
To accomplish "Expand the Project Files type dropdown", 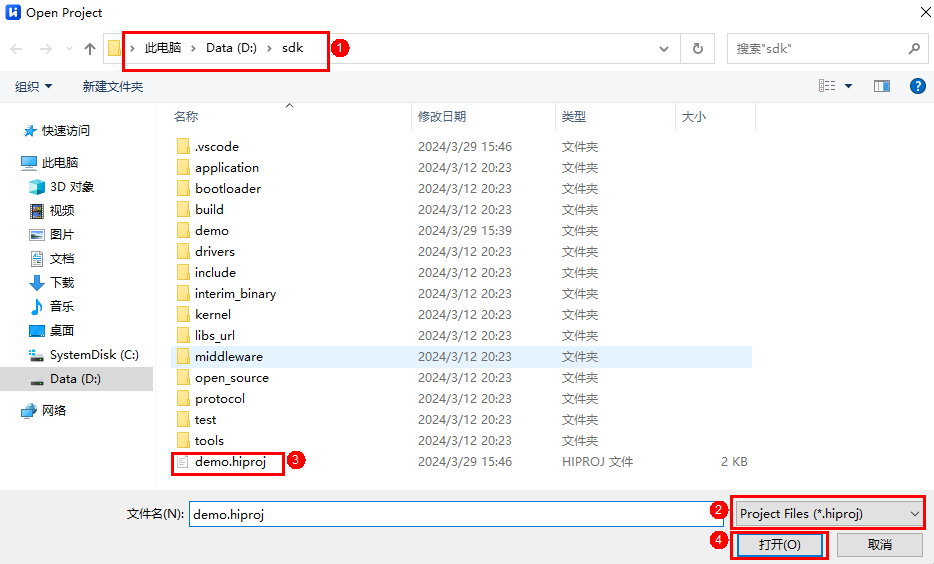I will point(828,514).
